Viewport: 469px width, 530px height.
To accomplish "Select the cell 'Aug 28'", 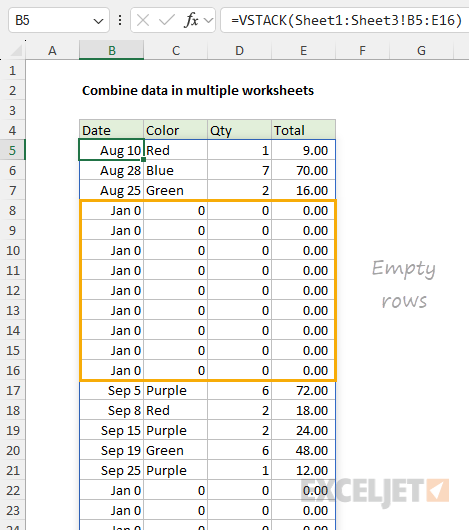I will coord(112,170).
